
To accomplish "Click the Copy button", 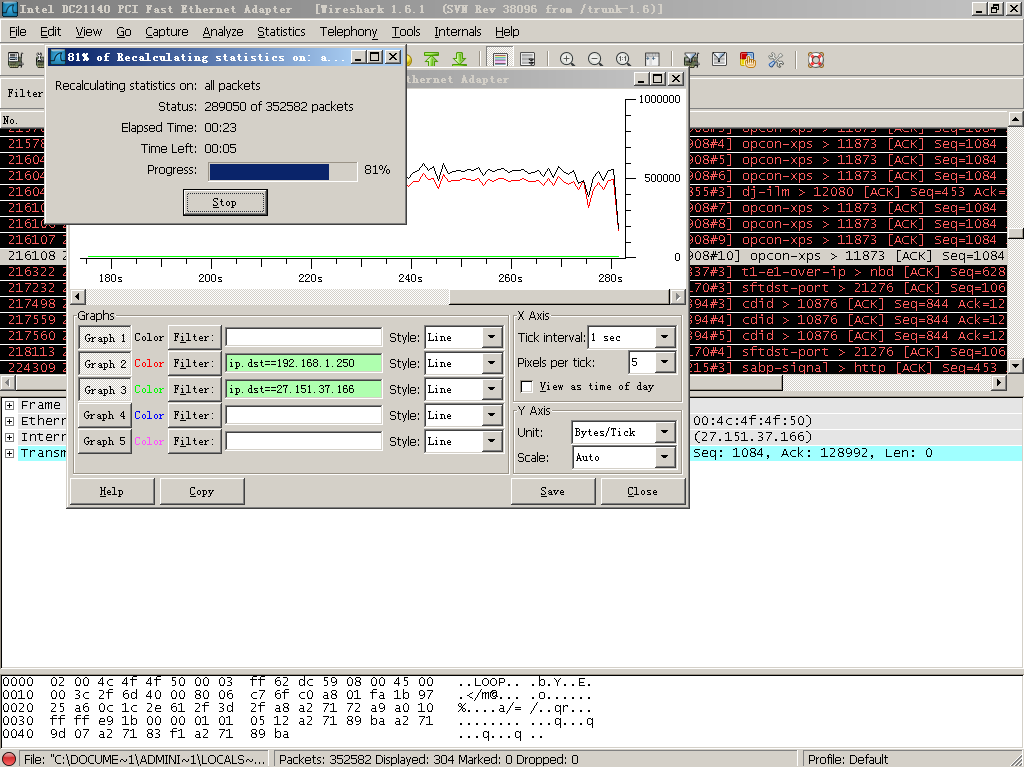I will pos(202,491).
